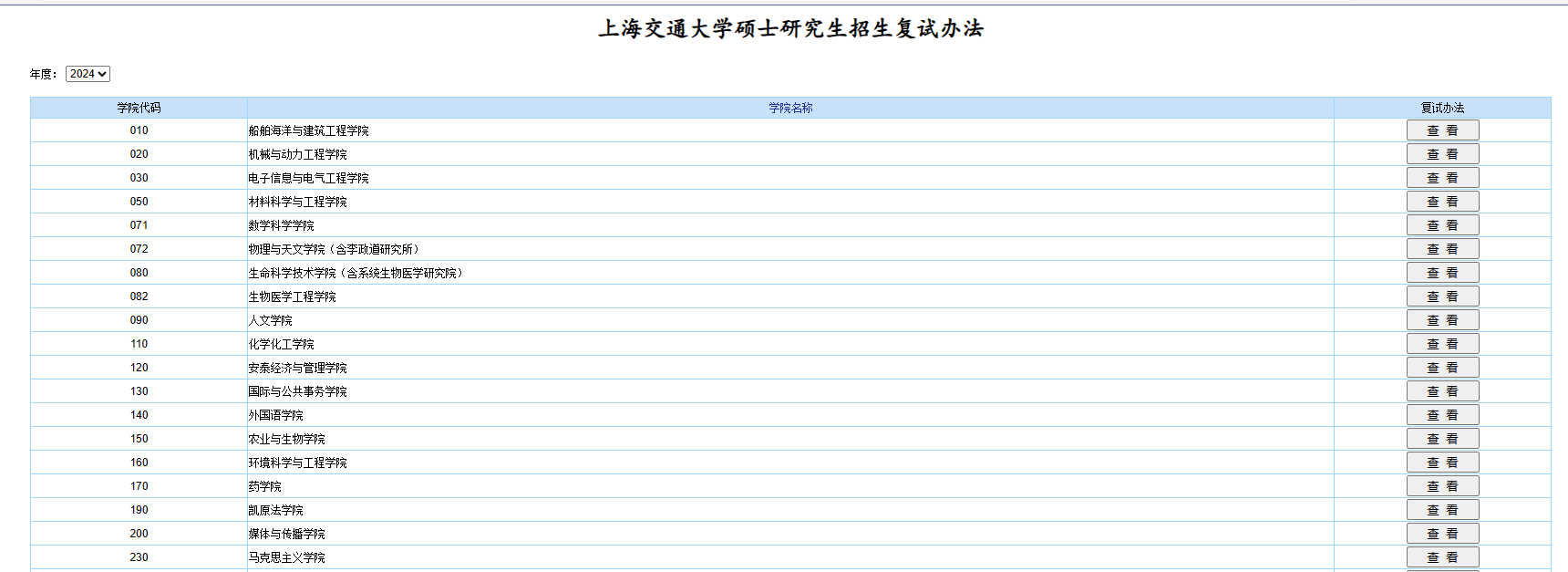This screenshot has width=1568, height=572.
Task: Click college code 030
Action: (139, 178)
